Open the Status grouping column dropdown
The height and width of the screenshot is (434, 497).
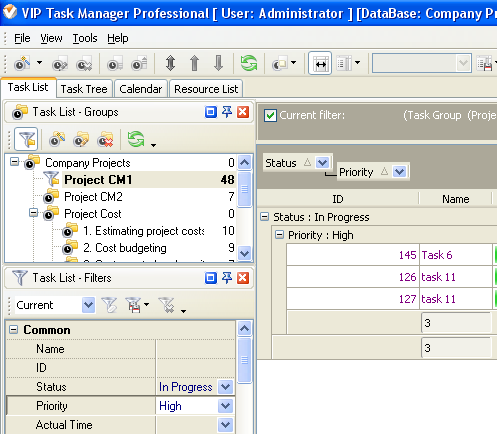pyautogui.click(x=323, y=163)
